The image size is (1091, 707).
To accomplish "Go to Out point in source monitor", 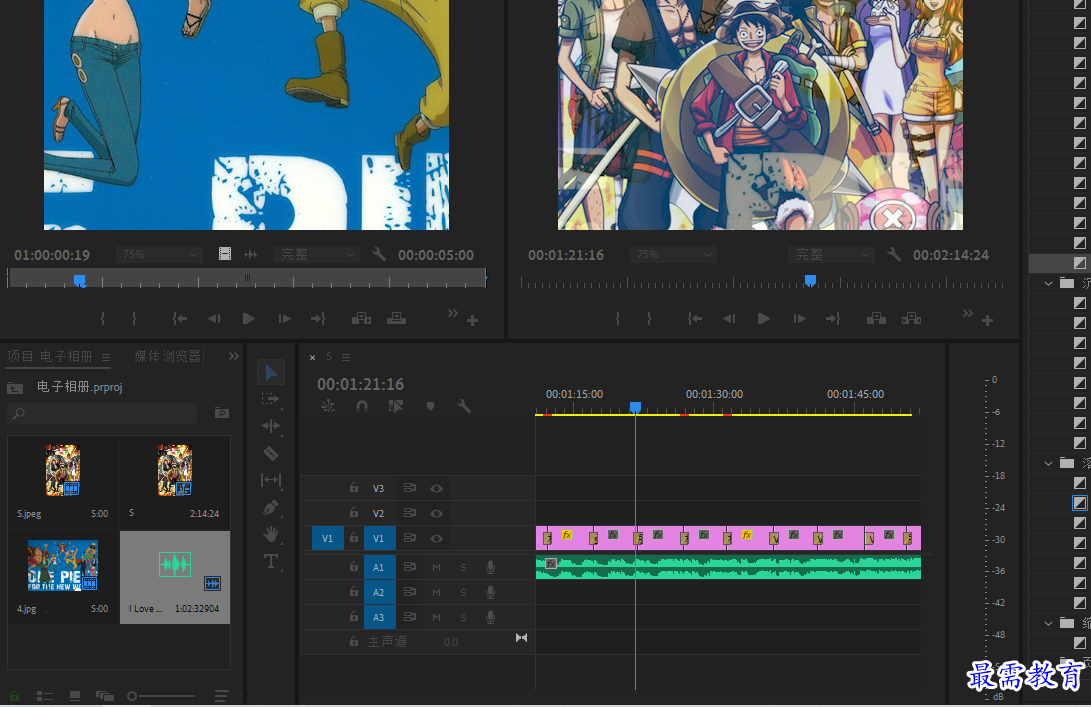I will 318,319.
